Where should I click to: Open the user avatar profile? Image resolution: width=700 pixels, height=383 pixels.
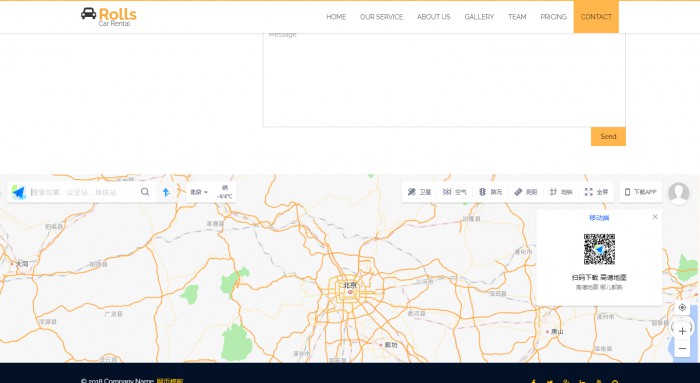[x=679, y=193]
